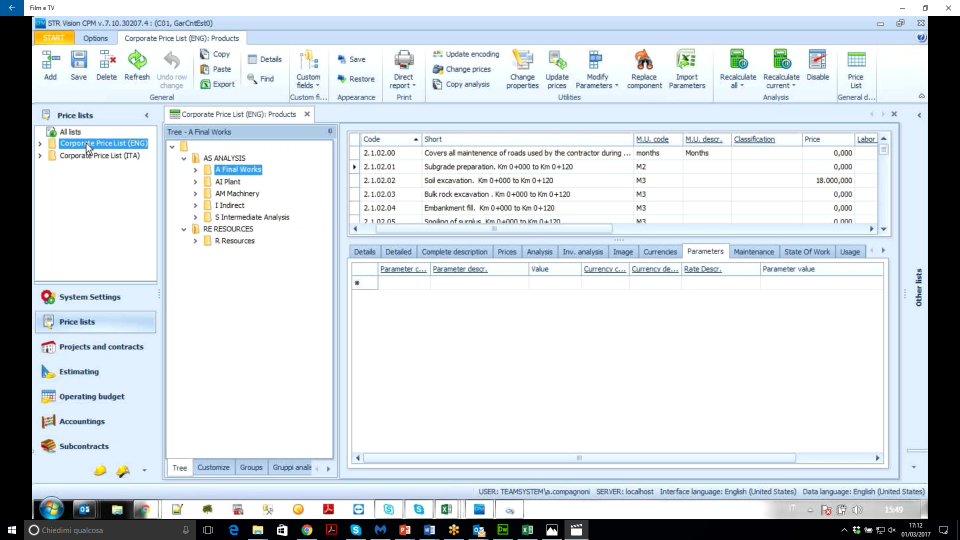Switch to the Options ribbon tab
This screenshot has width=960, height=540.
(96, 38)
